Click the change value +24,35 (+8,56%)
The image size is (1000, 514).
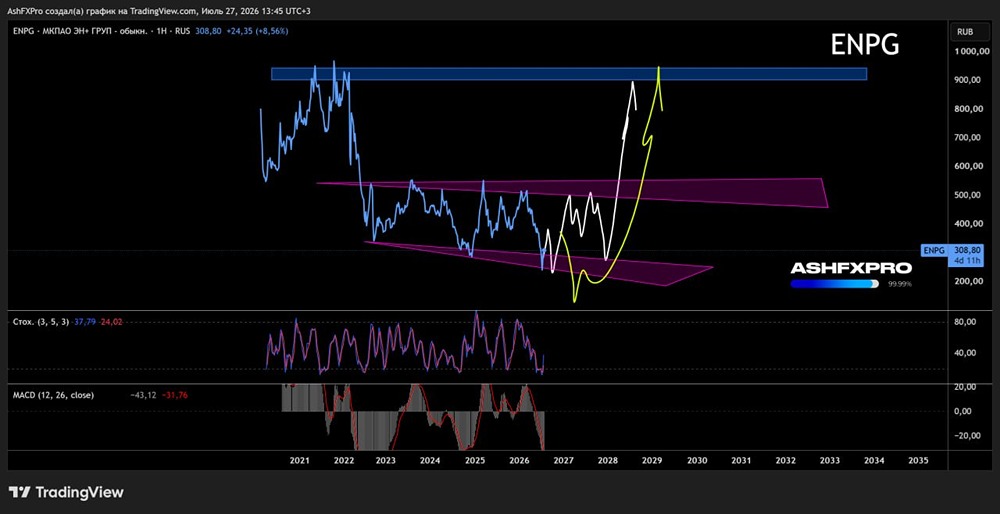256,30
